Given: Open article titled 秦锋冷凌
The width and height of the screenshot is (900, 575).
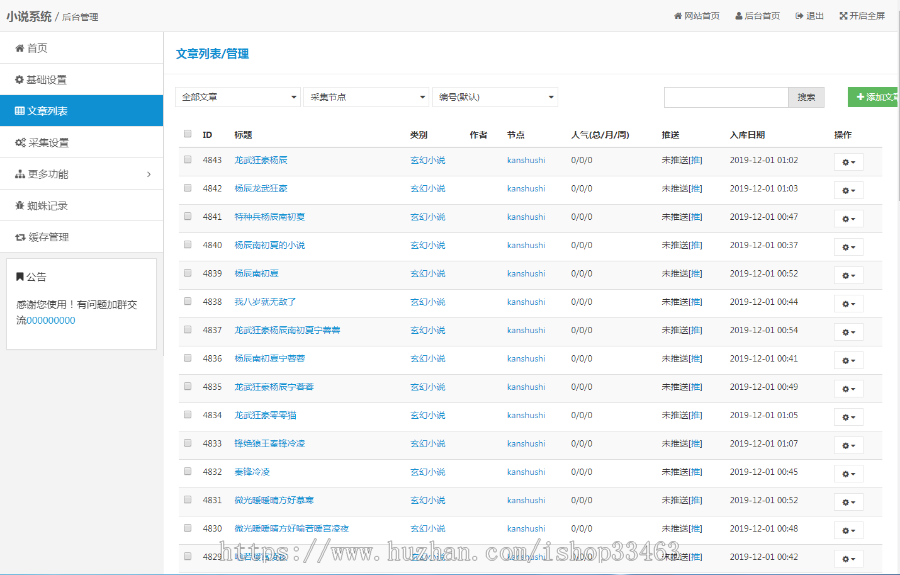Looking at the screenshot, I should click(252, 472).
